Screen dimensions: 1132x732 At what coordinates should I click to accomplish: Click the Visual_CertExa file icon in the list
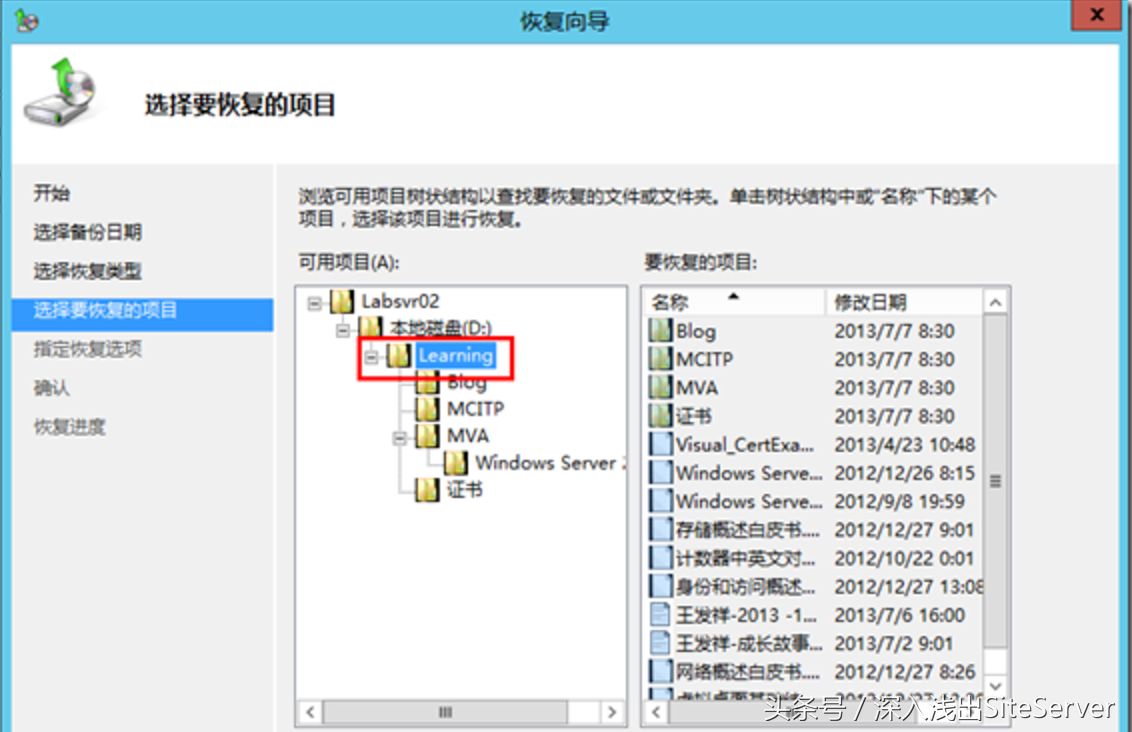662,445
